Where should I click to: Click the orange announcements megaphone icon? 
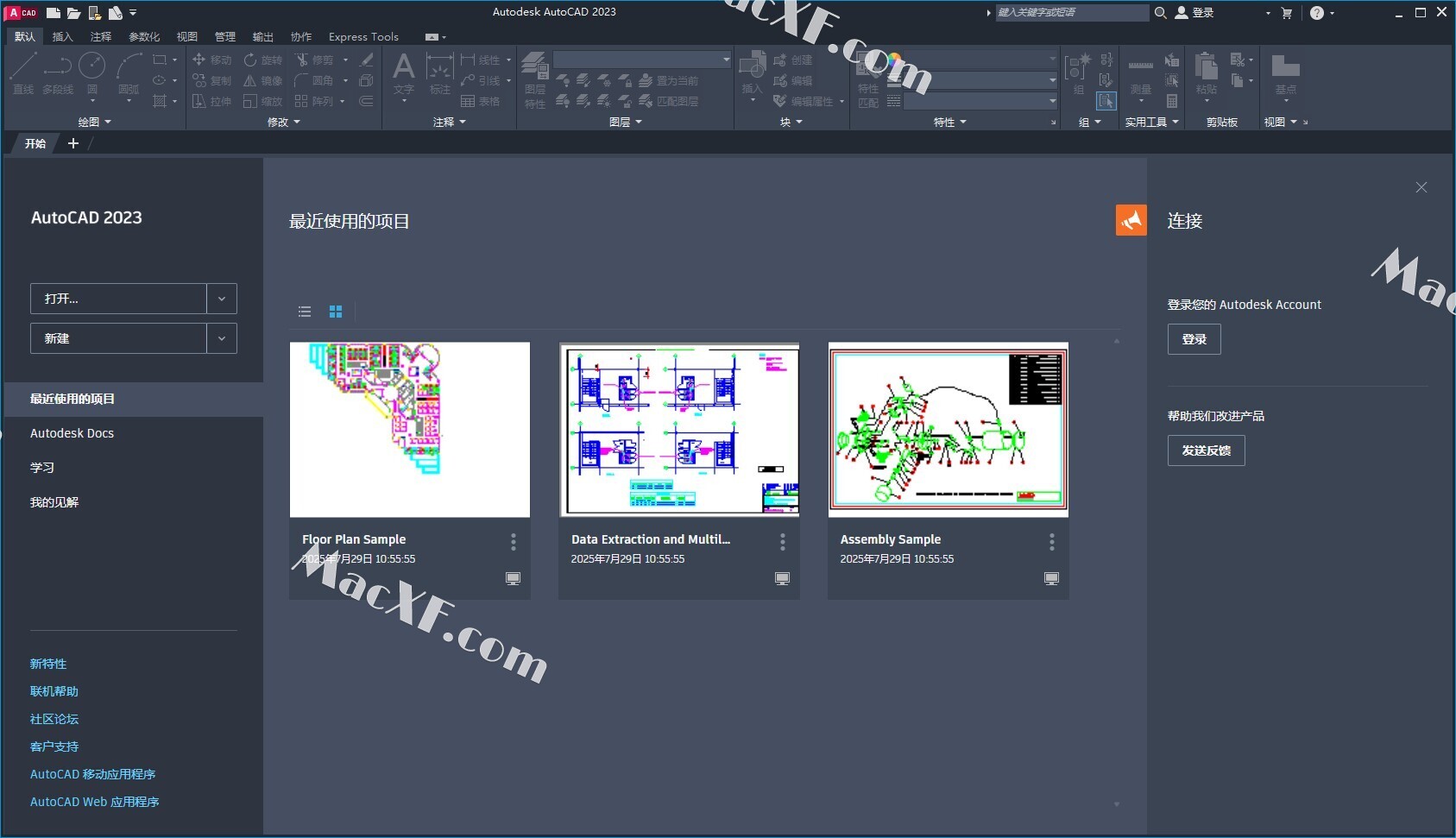1131,220
